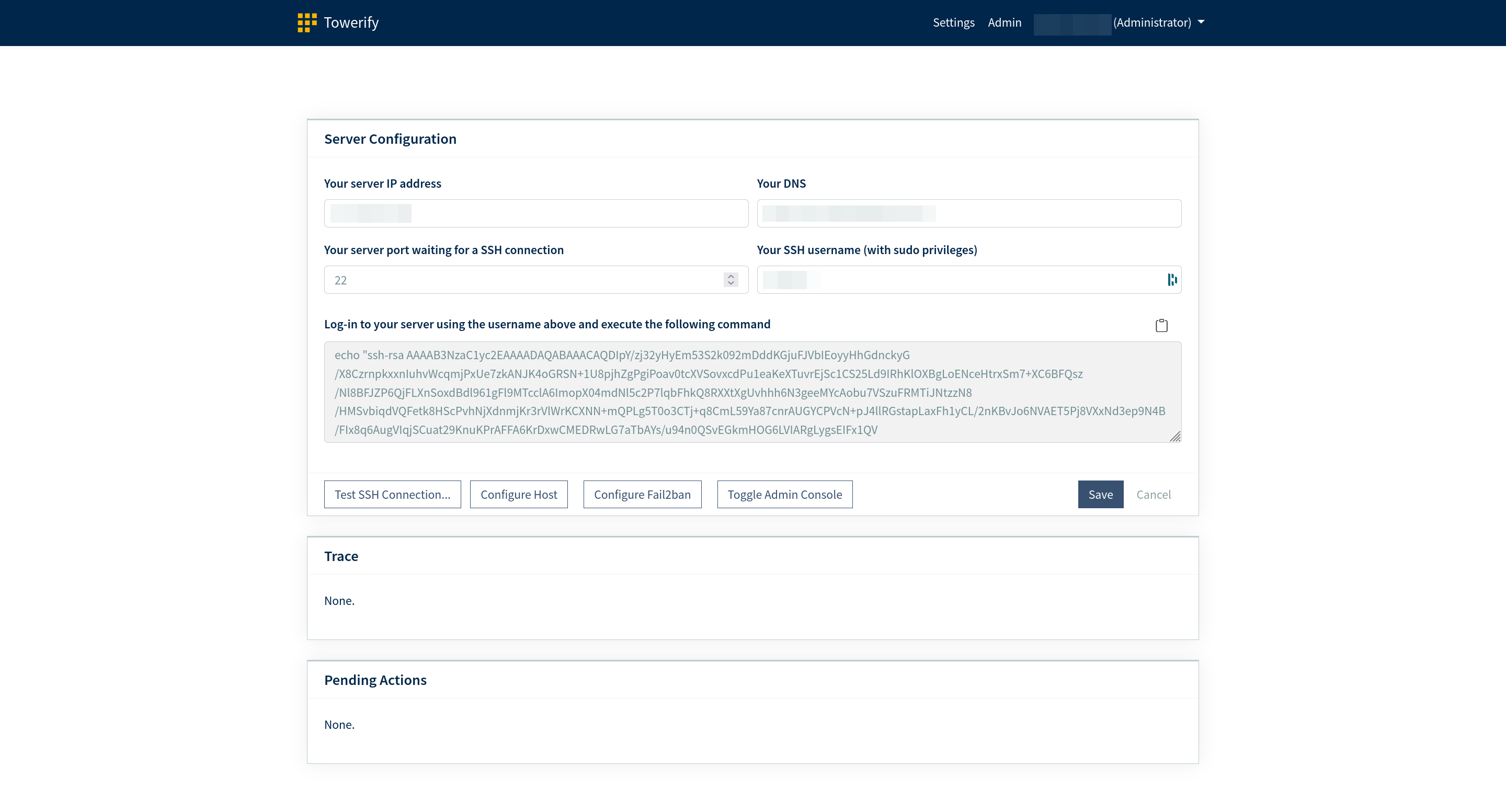Image resolution: width=1506 pixels, height=812 pixels.
Task: Increment the SSH port number
Action: tap(731, 276)
